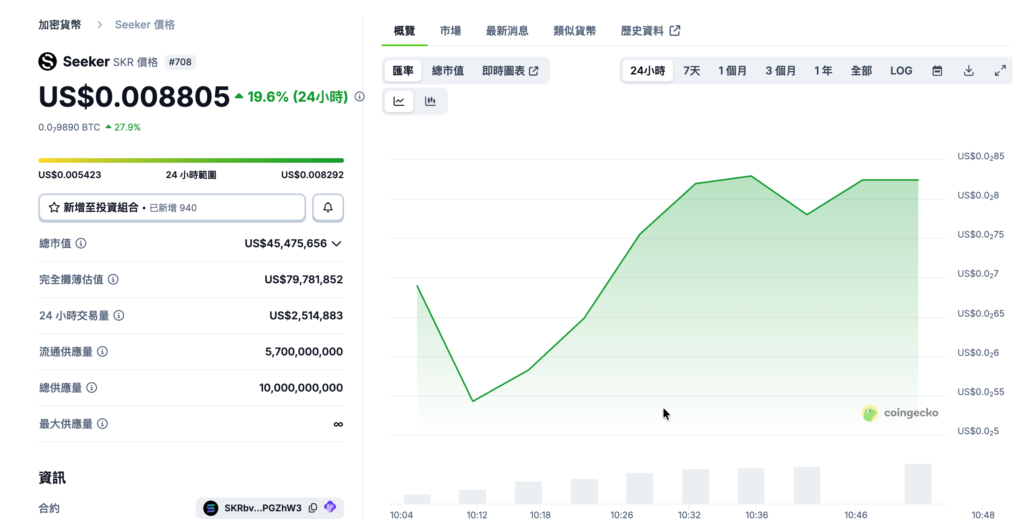Show info for 總供應量
Image resolution: width=1024 pixels, height=519 pixels.
click(x=92, y=388)
